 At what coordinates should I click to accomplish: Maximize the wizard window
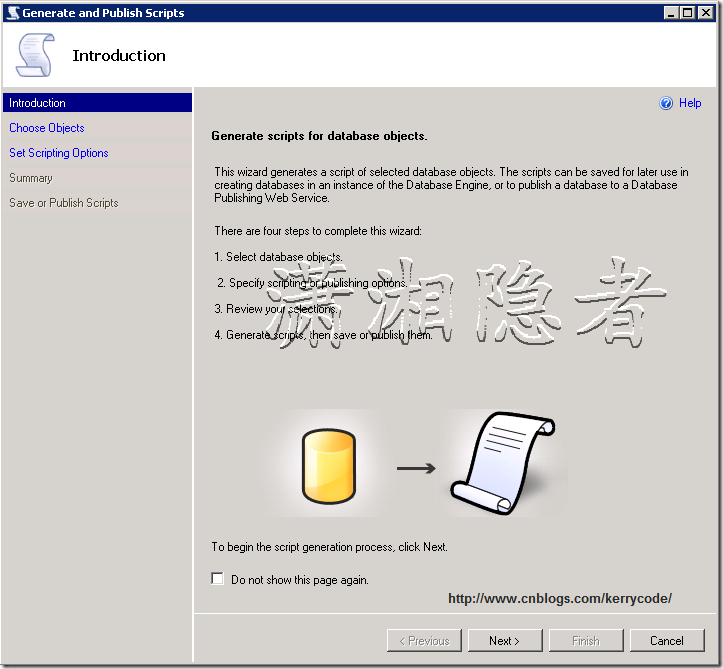click(688, 13)
